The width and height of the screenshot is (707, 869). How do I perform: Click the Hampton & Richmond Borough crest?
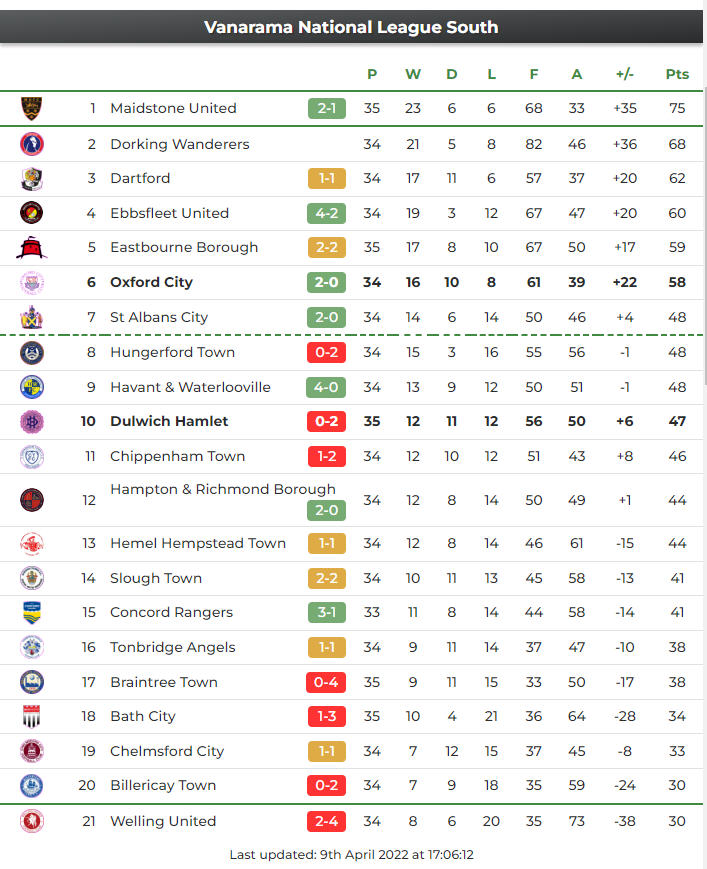[32, 500]
